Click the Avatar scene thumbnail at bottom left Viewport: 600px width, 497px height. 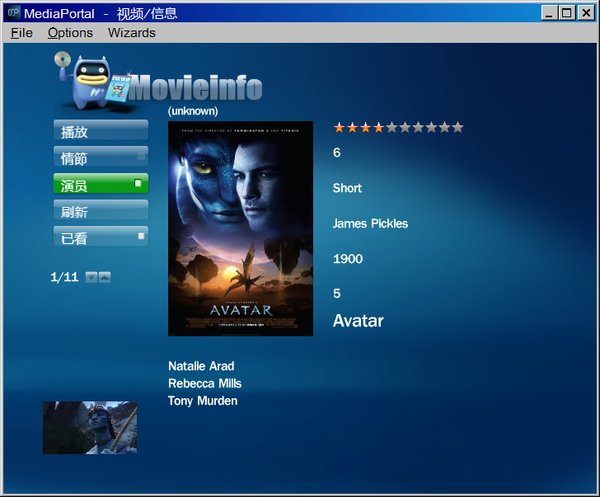click(90, 427)
